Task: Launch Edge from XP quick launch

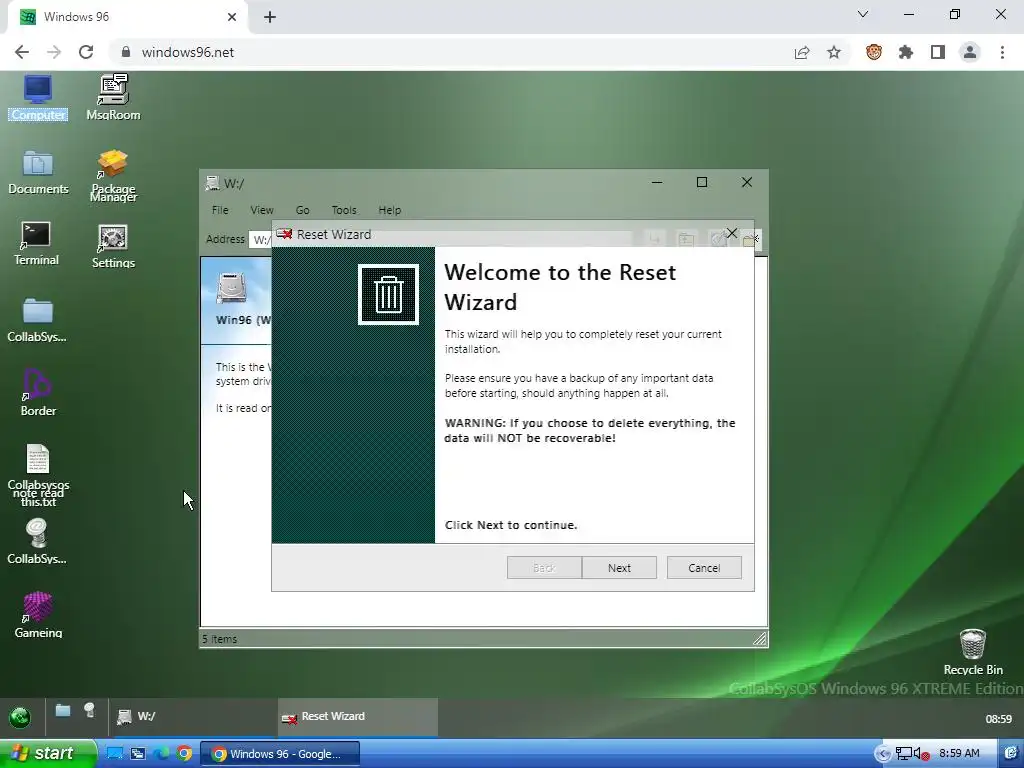Action: tap(161, 754)
